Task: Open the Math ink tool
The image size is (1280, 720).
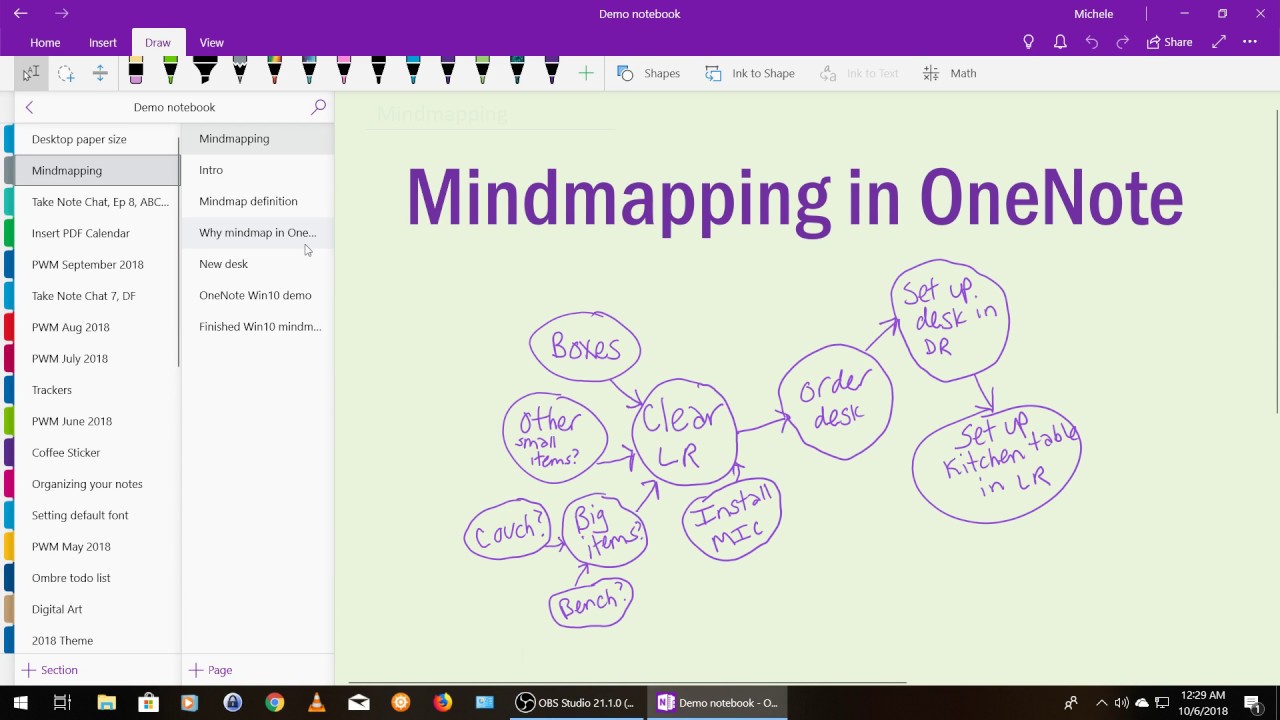Action: point(949,73)
